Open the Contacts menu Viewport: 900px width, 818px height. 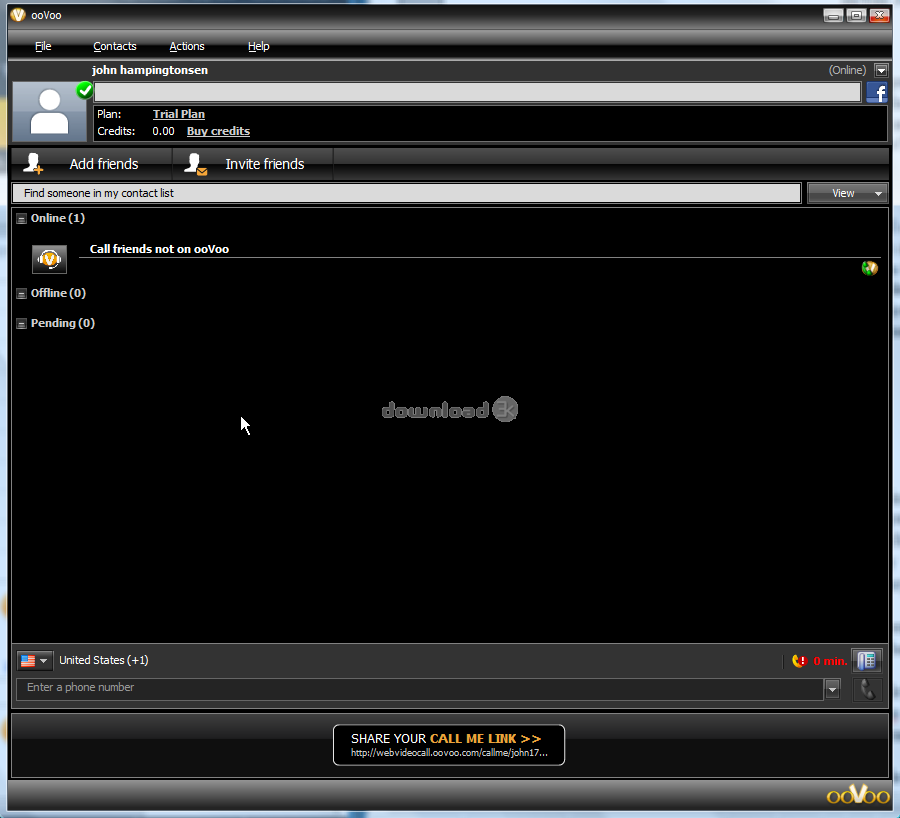[x=115, y=46]
